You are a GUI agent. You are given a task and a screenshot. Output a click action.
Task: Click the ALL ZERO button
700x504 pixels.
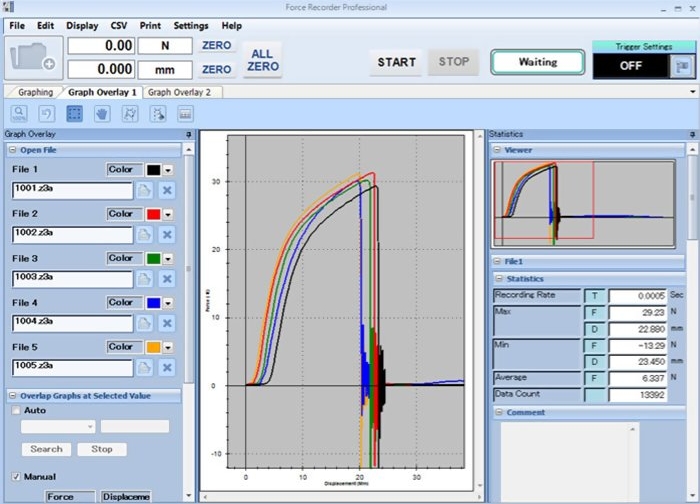pos(261,60)
